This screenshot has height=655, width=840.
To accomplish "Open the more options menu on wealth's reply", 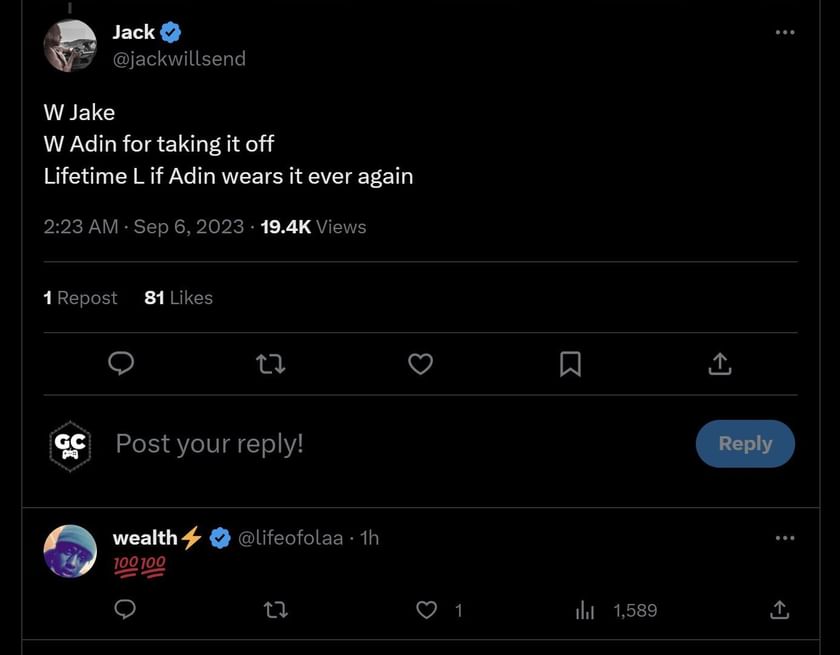I will pyautogui.click(x=785, y=538).
